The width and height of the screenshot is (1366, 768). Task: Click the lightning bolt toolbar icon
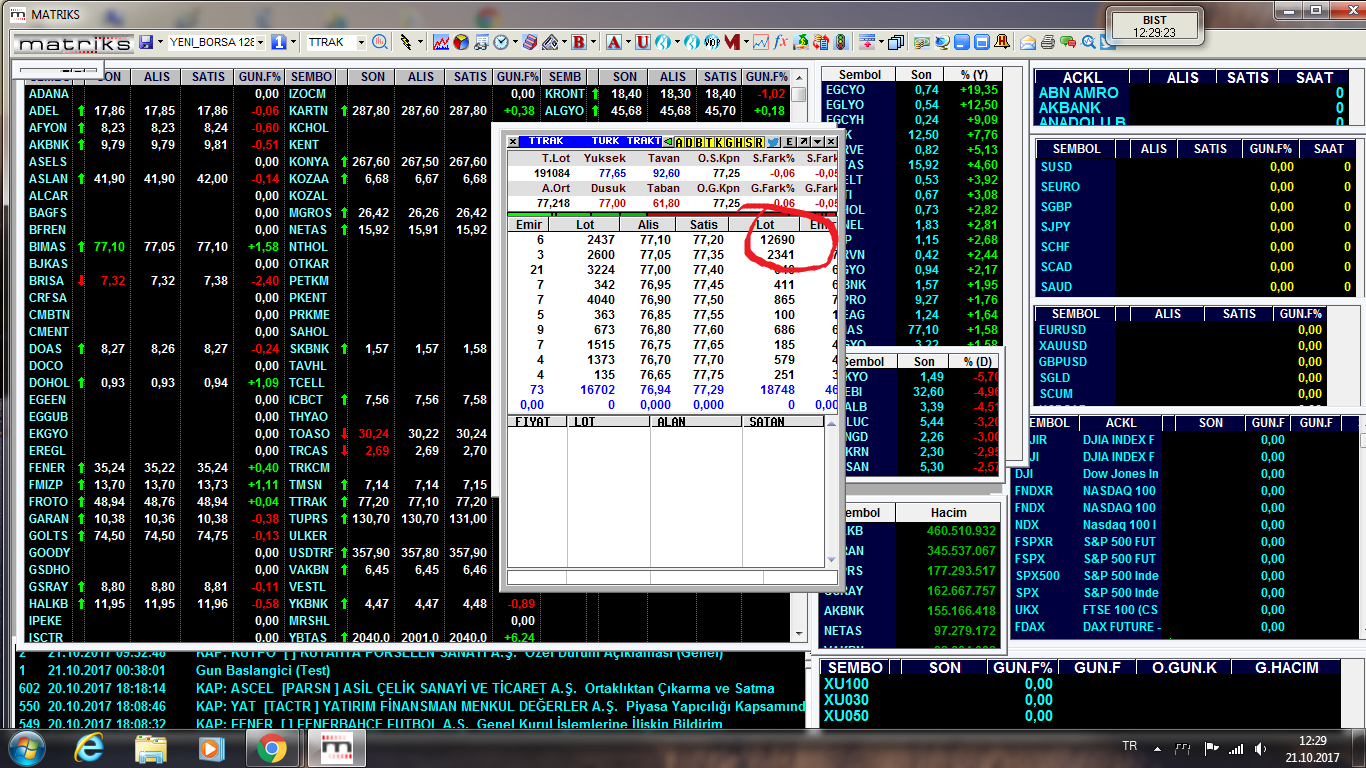(x=406, y=42)
